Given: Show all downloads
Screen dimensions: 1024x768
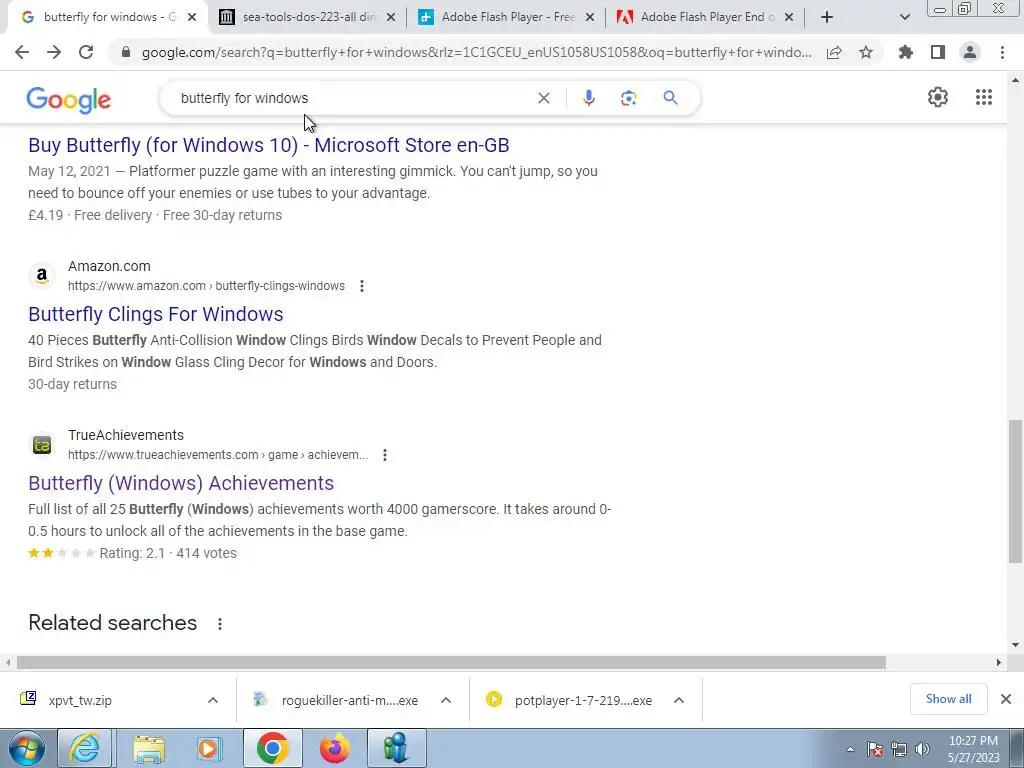Looking at the screenshot, I should pos(948,699).
